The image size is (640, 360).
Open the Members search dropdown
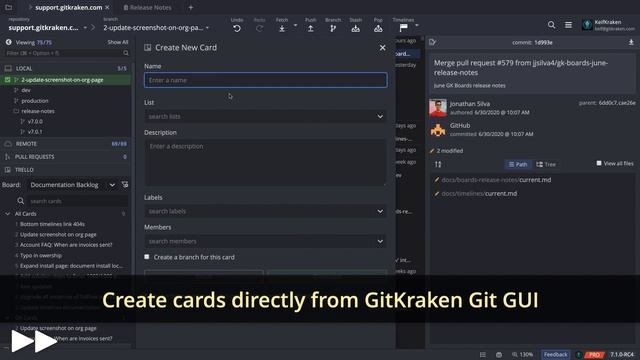265,241
